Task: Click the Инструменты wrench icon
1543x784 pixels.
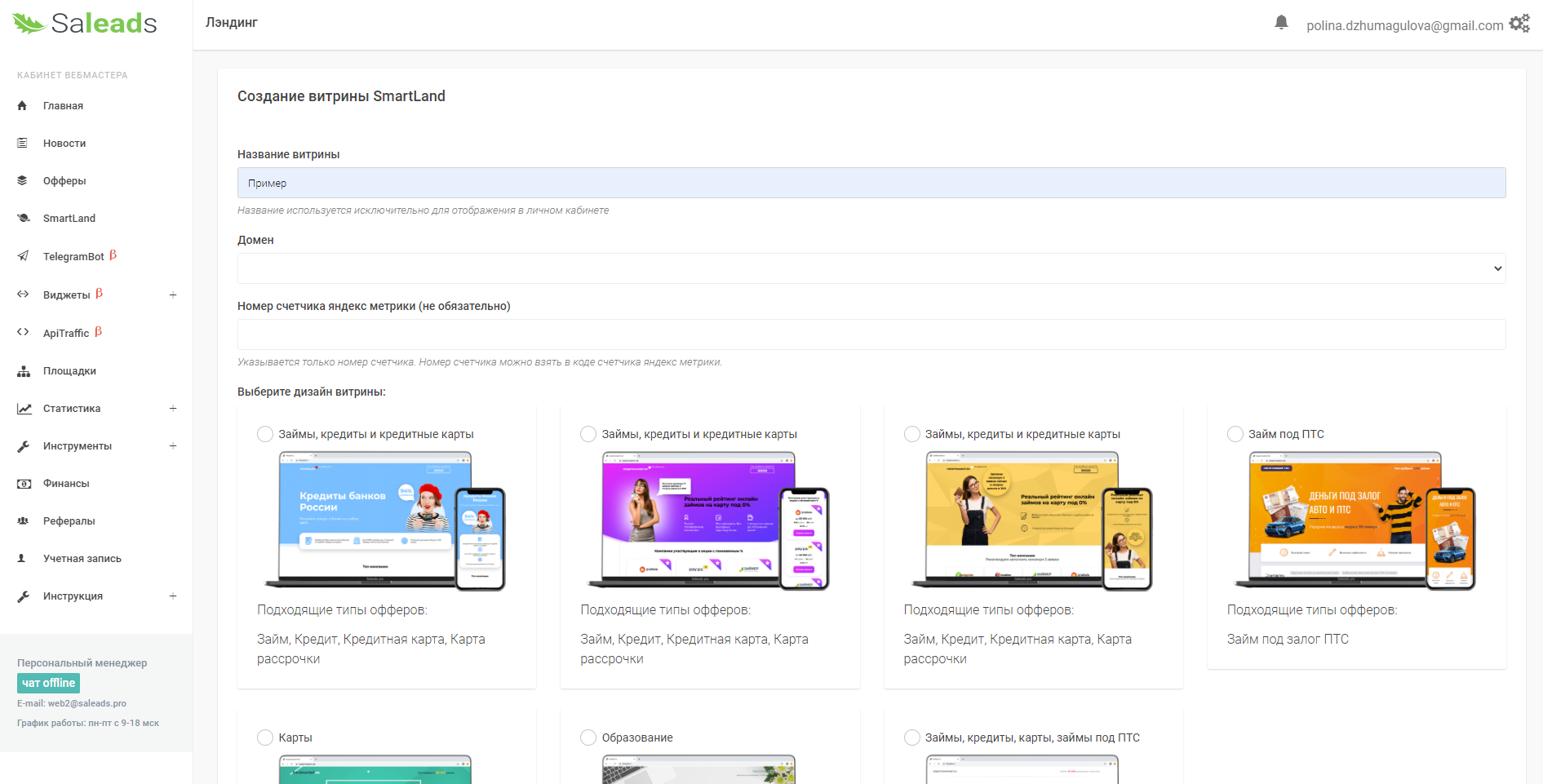Action: [23, 446]
